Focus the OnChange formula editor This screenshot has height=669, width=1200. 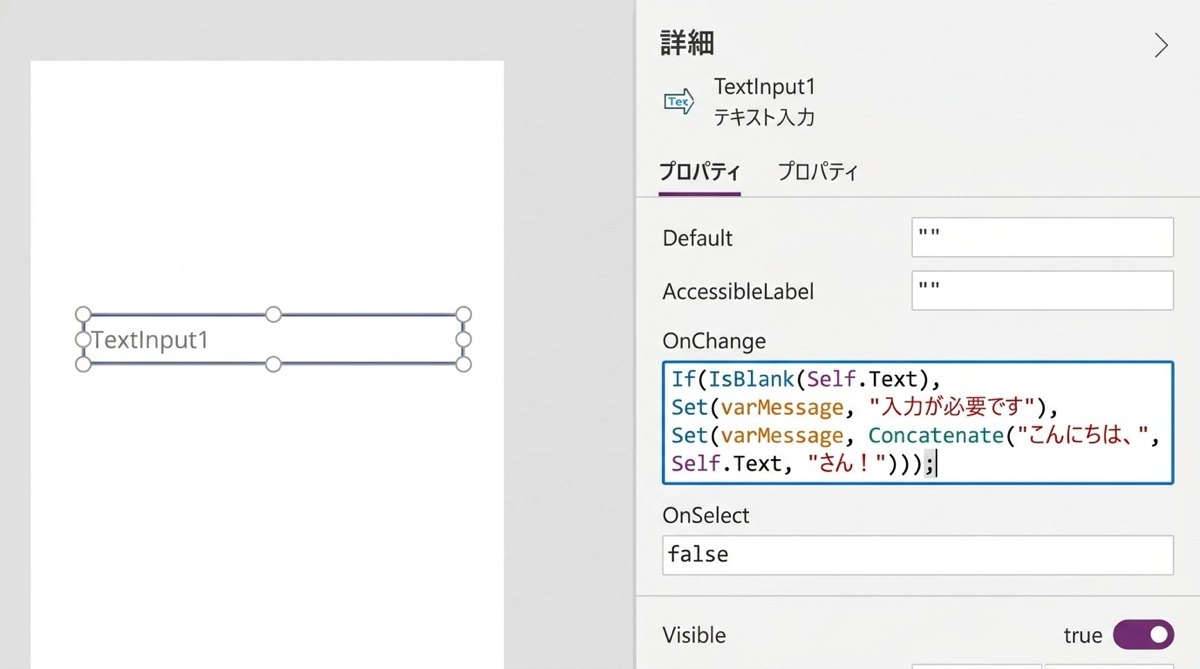(x=917, y=422)
